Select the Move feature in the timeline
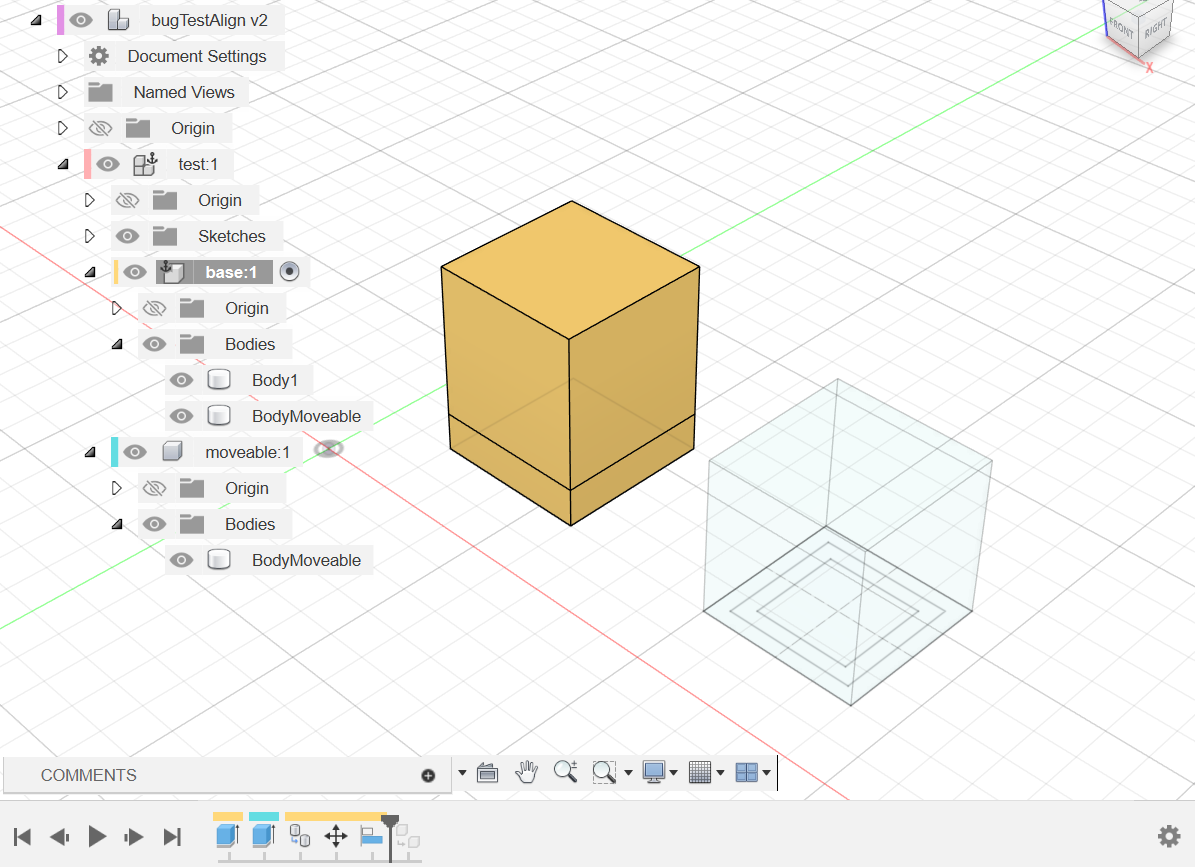Screen dimensions: 1195x867 (x=336, y=836)
